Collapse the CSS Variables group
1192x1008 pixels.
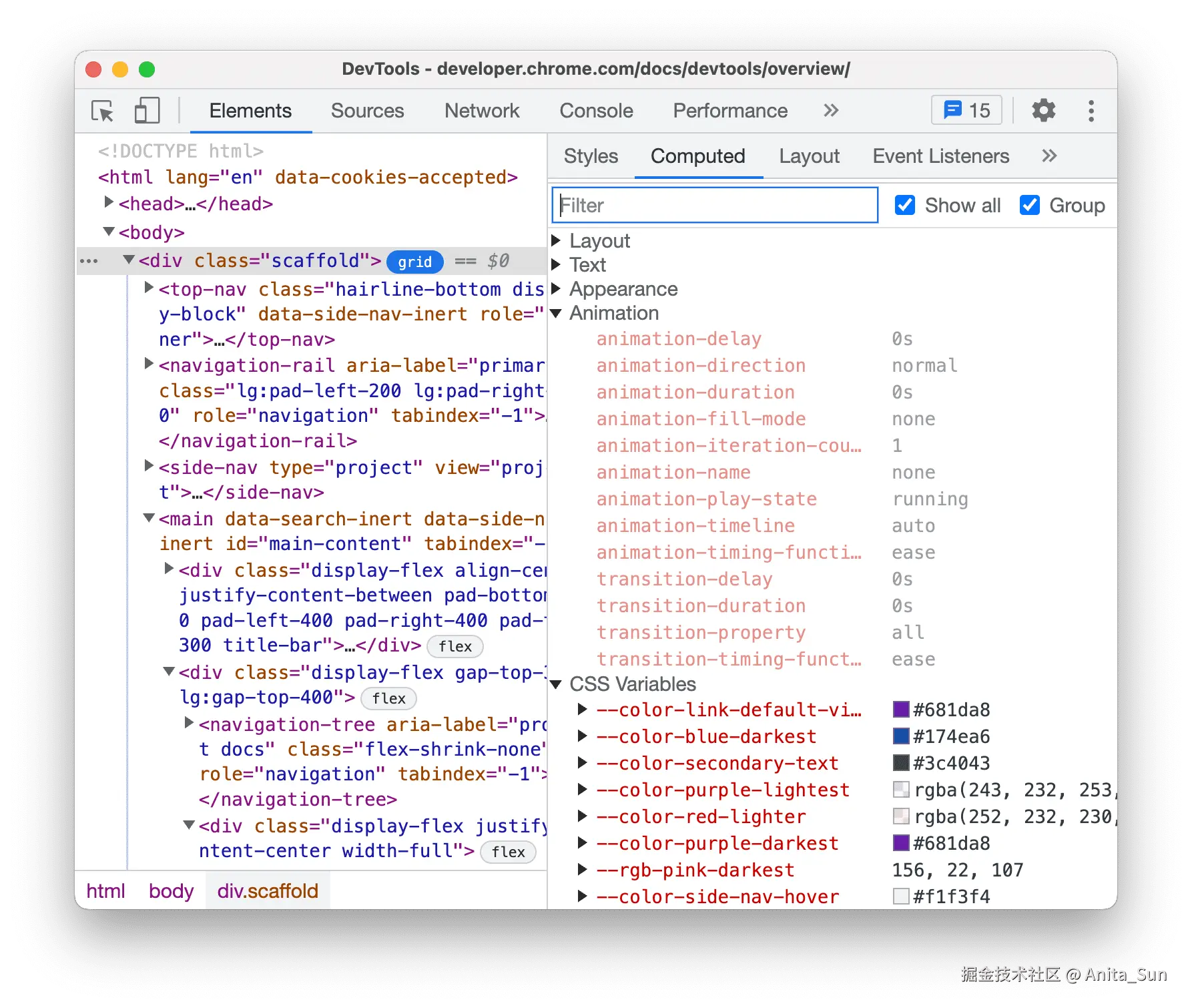tap(556, 684)
